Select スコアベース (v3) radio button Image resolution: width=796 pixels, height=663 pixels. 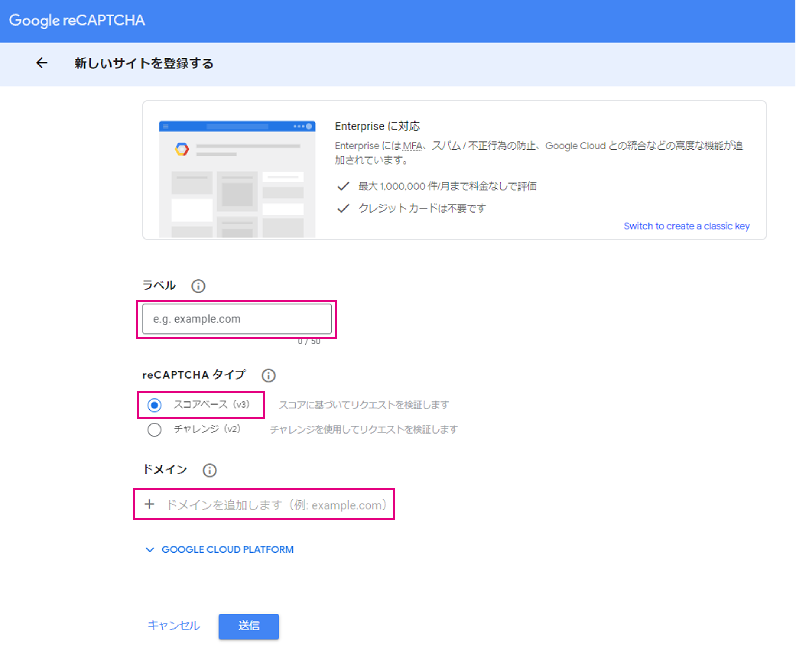(154, 405)
